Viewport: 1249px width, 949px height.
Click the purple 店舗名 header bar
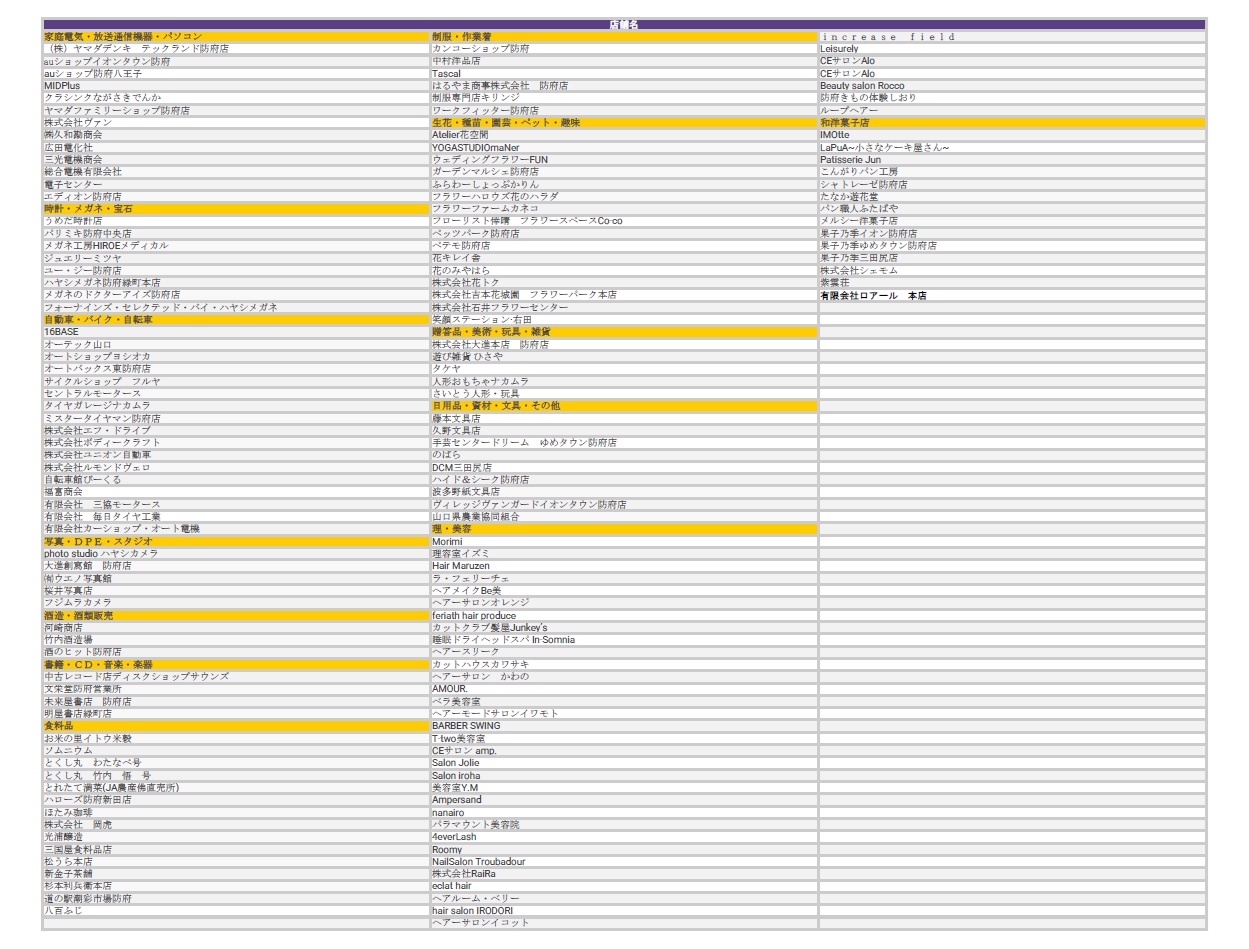624,24
